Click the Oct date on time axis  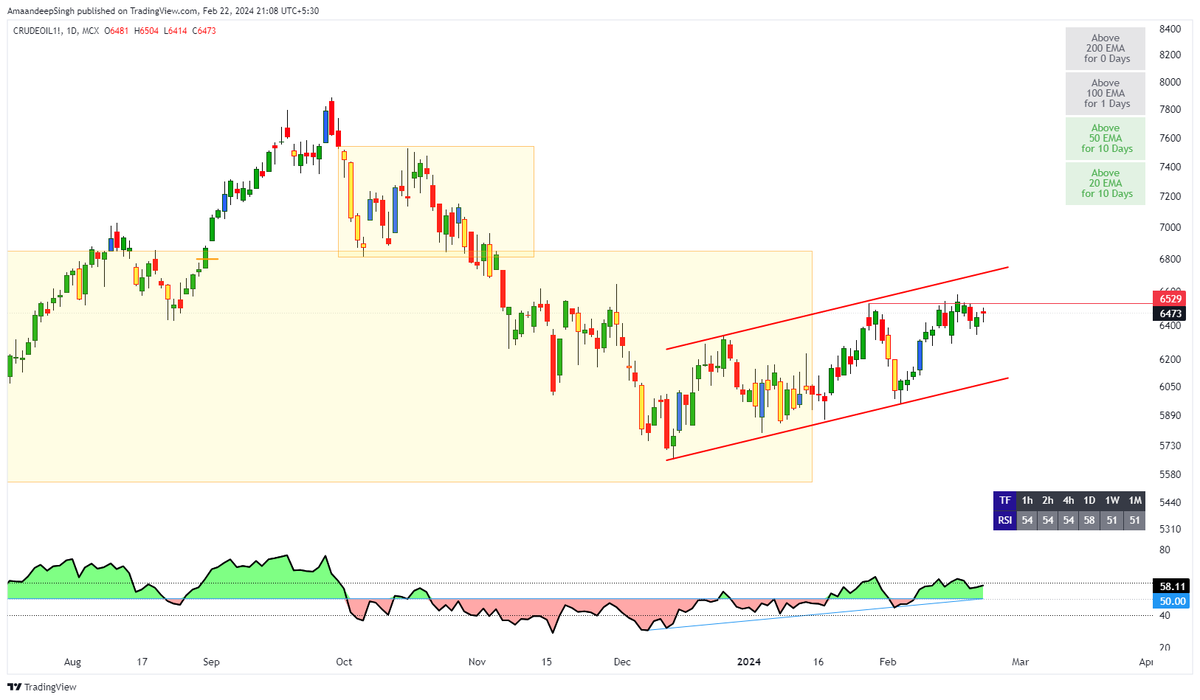(x=343, y=662)
